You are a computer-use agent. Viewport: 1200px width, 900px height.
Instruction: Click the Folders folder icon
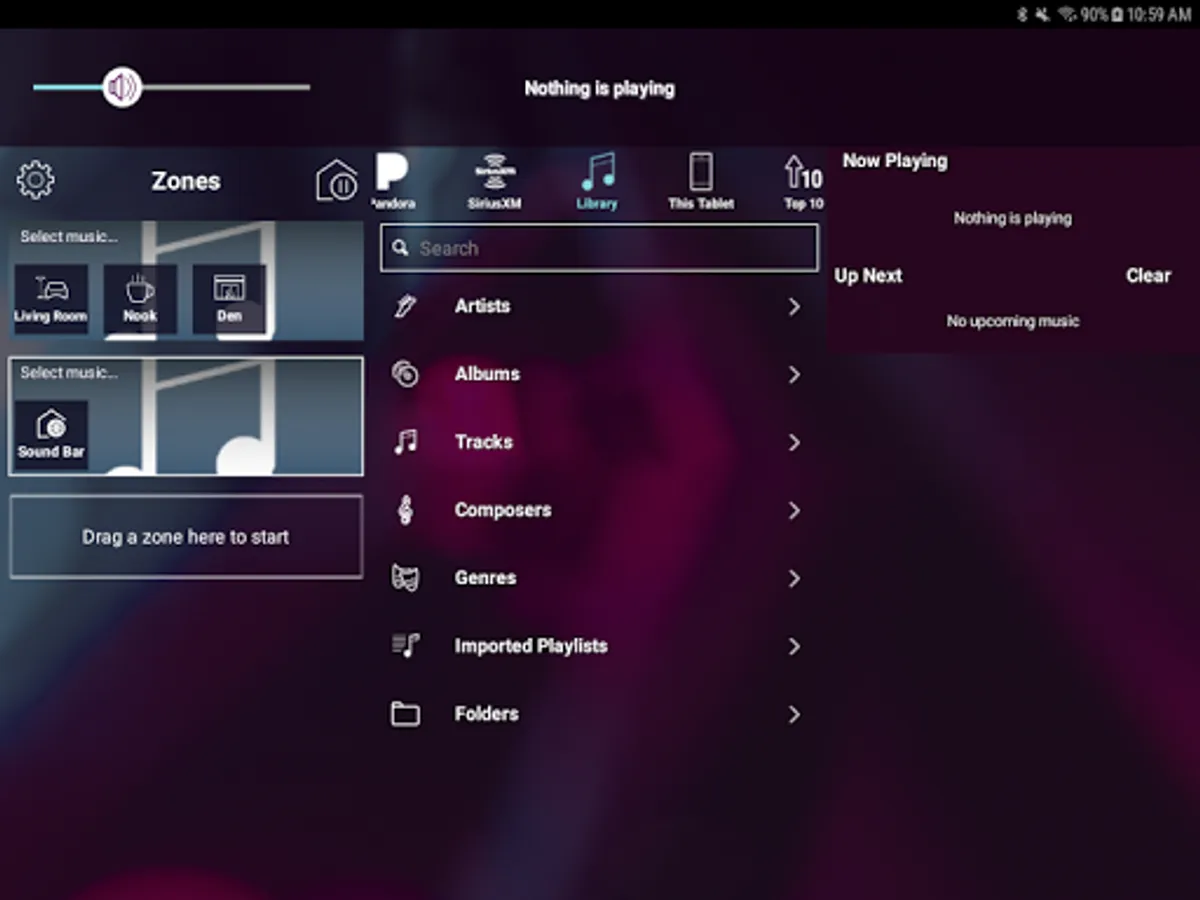click(x=405, y=714)
